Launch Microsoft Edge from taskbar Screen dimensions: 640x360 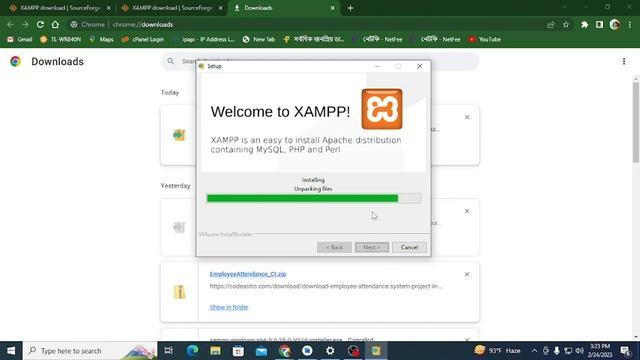(x=192, y=351)
